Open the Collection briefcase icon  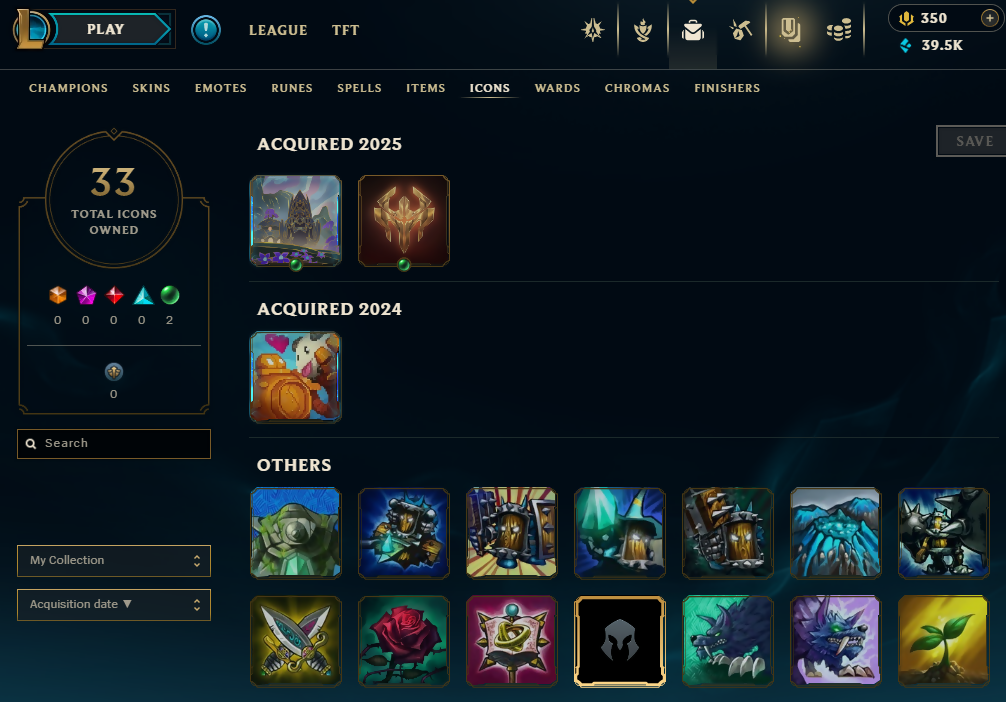(x=693, y=30)
